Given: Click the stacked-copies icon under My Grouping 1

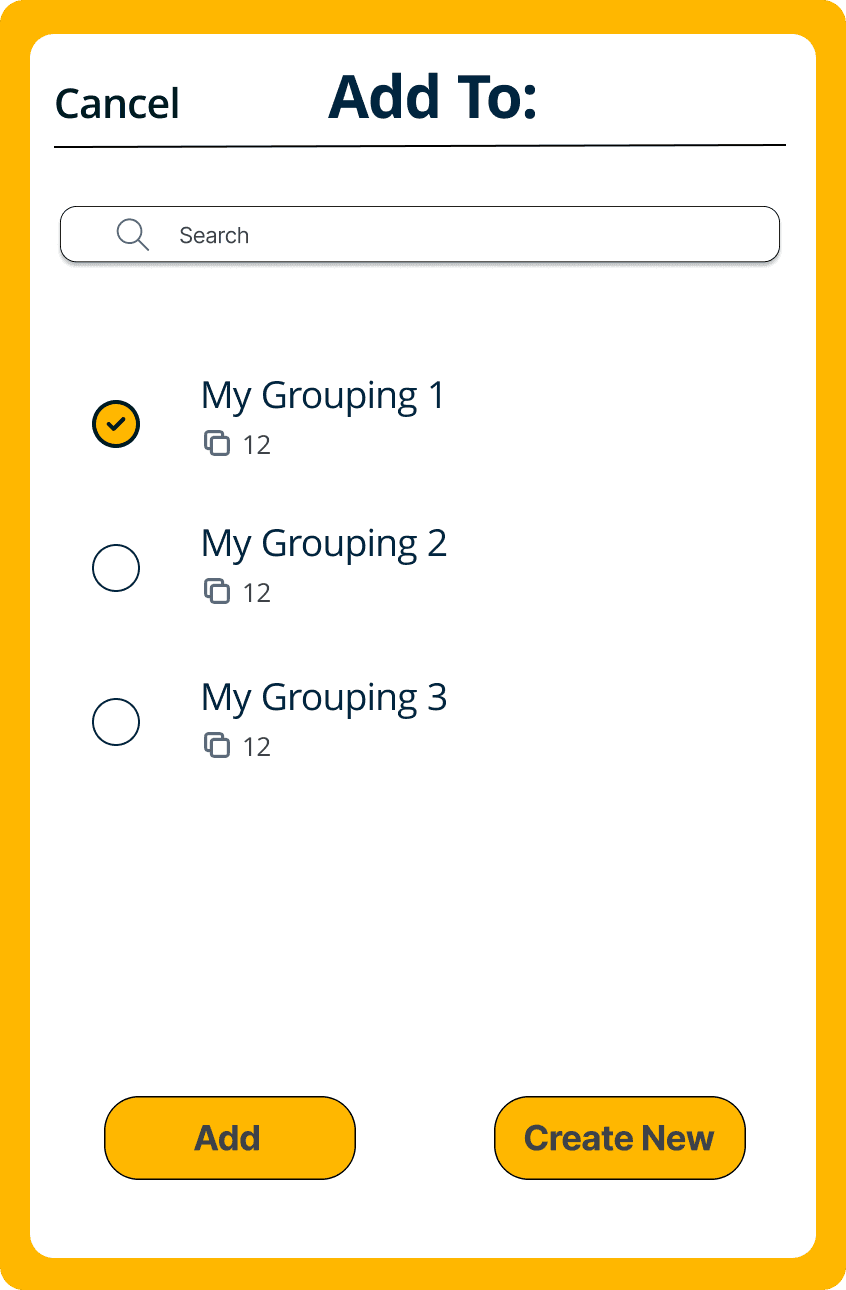Looking at the screenshot, I should tap(217, 443).
